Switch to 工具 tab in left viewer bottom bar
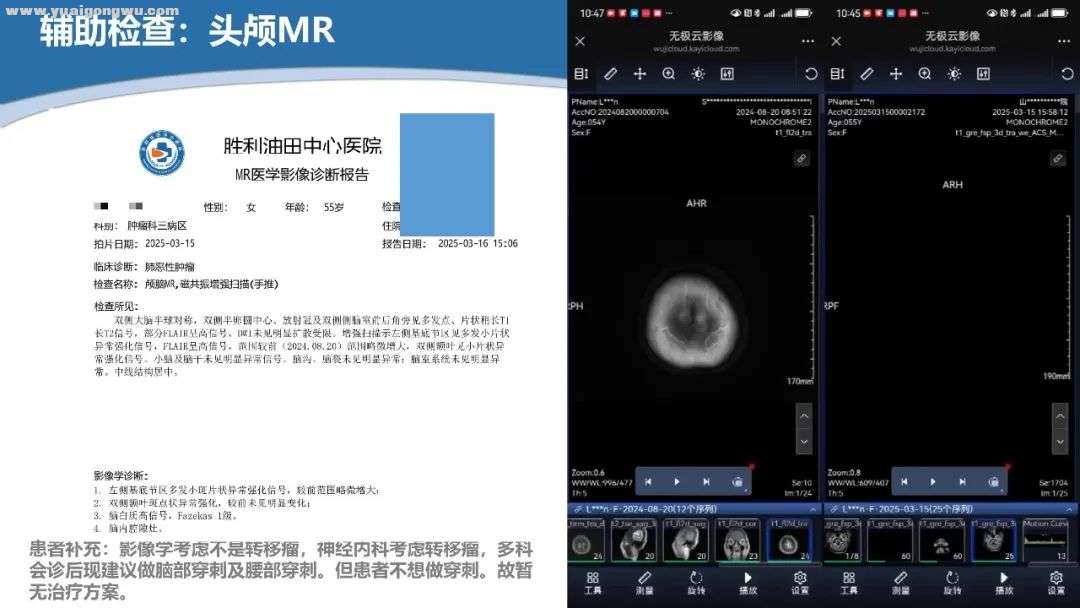1080x608 pixels. click(x=593, y=582)
